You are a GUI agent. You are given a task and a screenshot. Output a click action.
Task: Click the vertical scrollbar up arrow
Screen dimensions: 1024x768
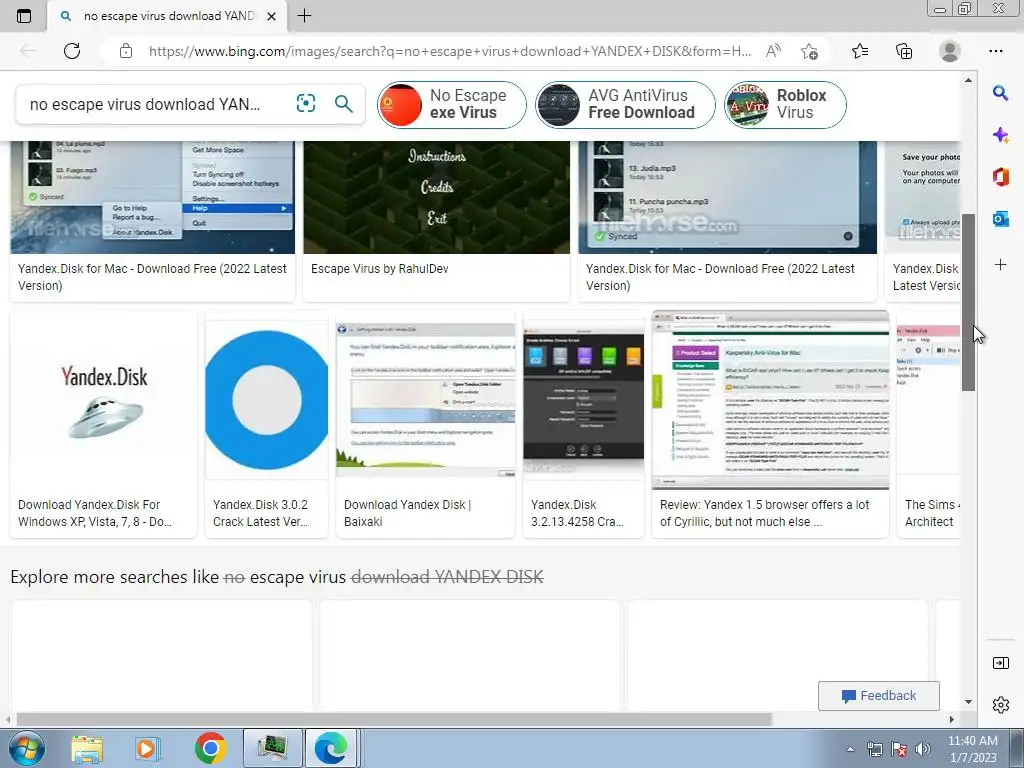(x=968, y=80)
